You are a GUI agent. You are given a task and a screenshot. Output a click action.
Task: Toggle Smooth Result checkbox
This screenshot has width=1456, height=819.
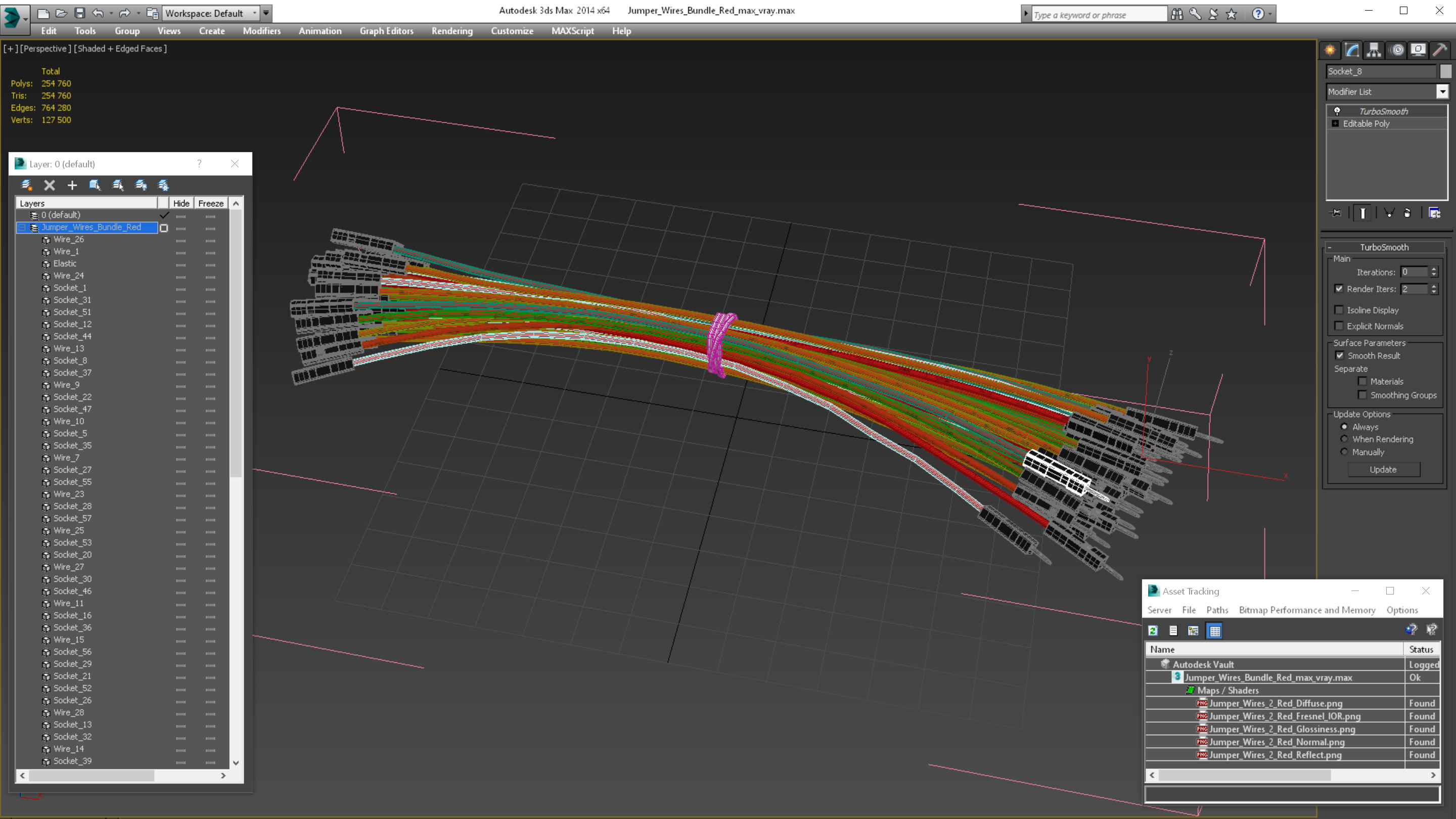tap(1340, 355)
